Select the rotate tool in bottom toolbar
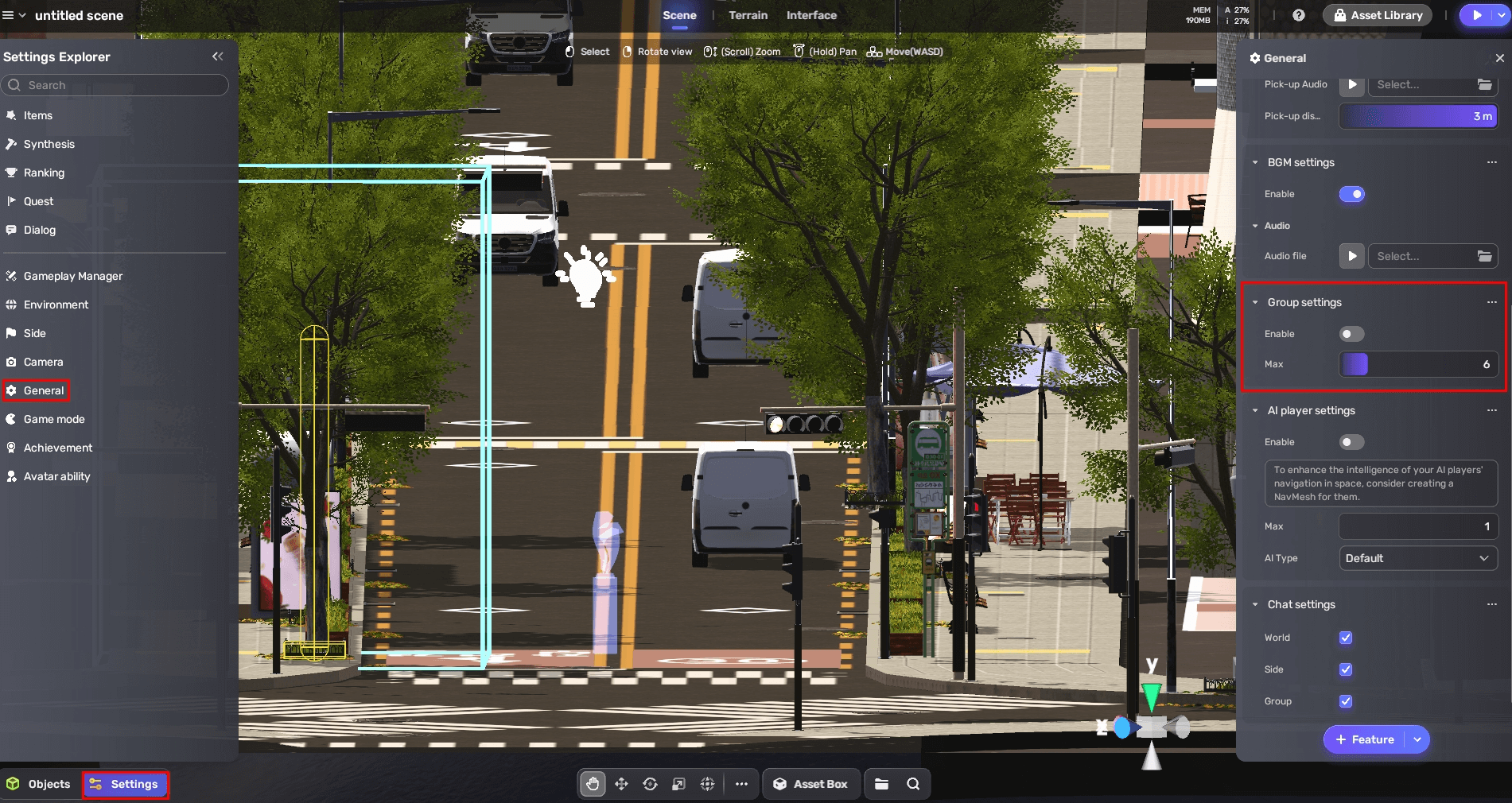This screenshot has width=1512, height=803. point(650,784)
